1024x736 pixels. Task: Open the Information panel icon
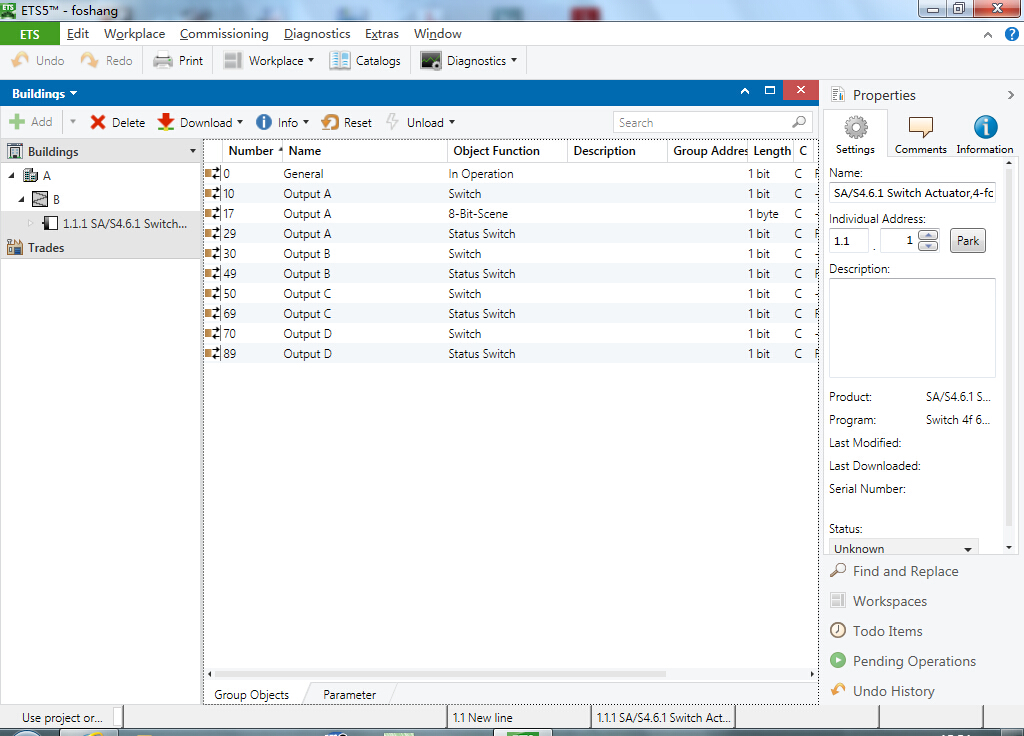tap(985, 128)
